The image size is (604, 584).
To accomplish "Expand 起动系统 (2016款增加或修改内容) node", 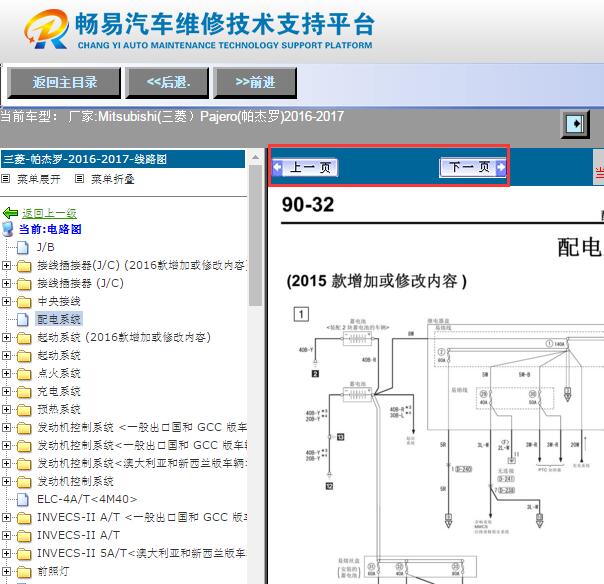I will click(6, 337).
